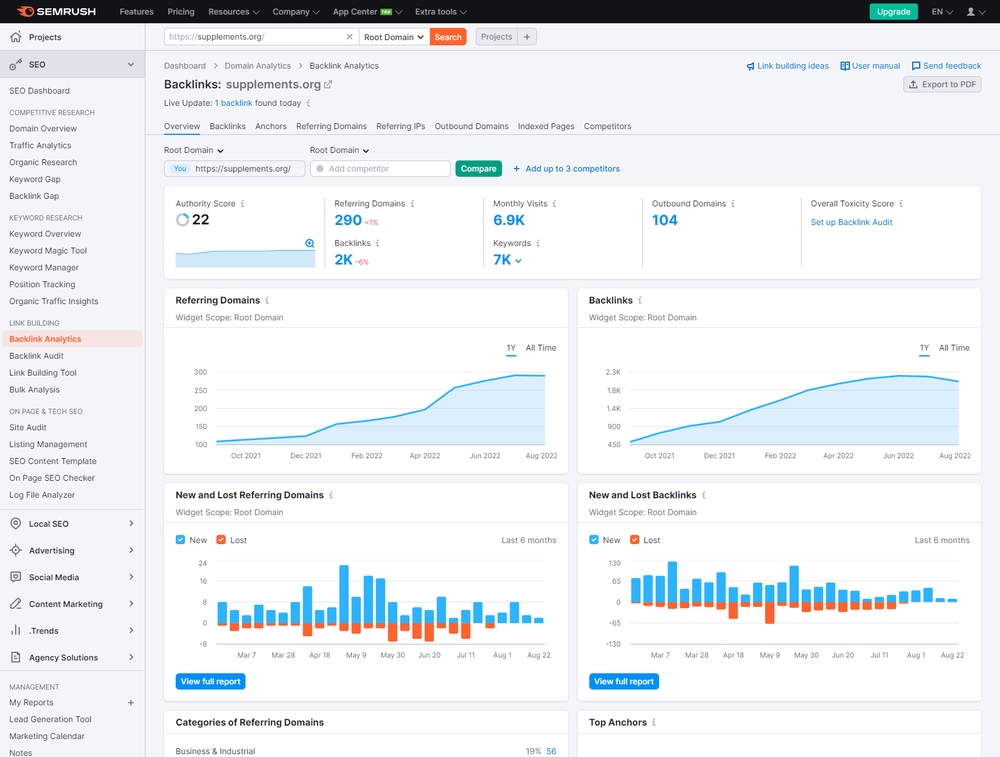Open the Content Marketing icon
The width and height of the screenshot is (1000, 757).
(16, 604)
